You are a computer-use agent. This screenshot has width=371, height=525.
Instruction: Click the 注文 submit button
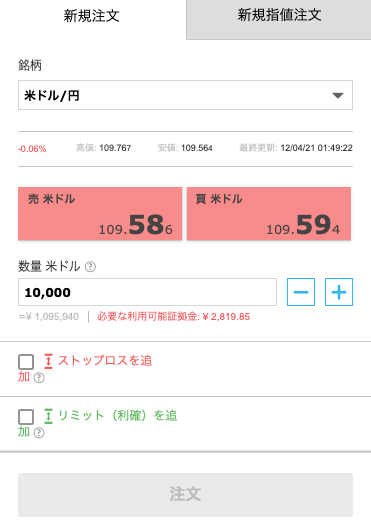[x=185, y=495]
